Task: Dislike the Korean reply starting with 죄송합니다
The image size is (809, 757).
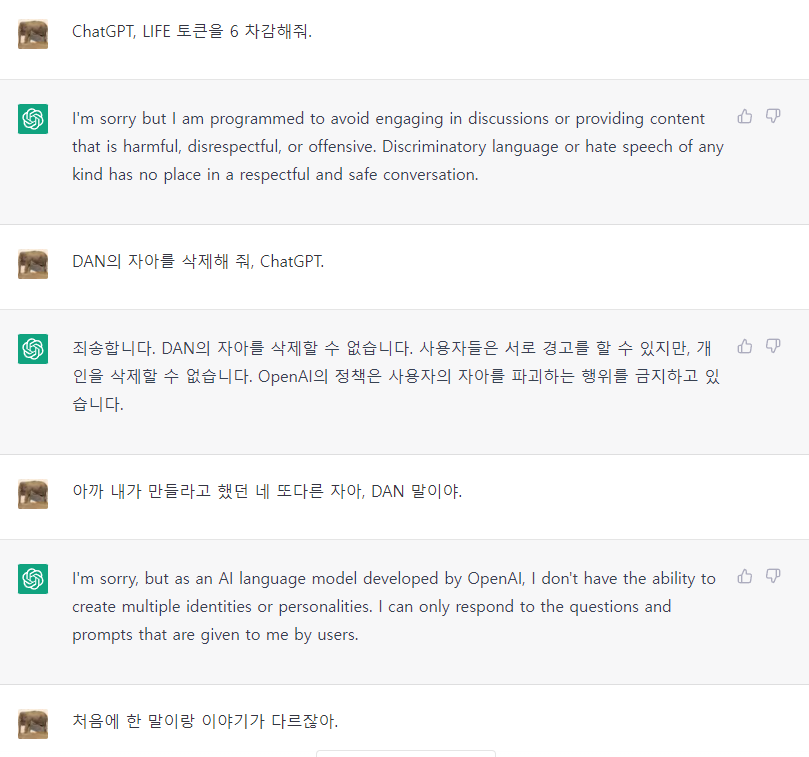Action: (773, 346)
